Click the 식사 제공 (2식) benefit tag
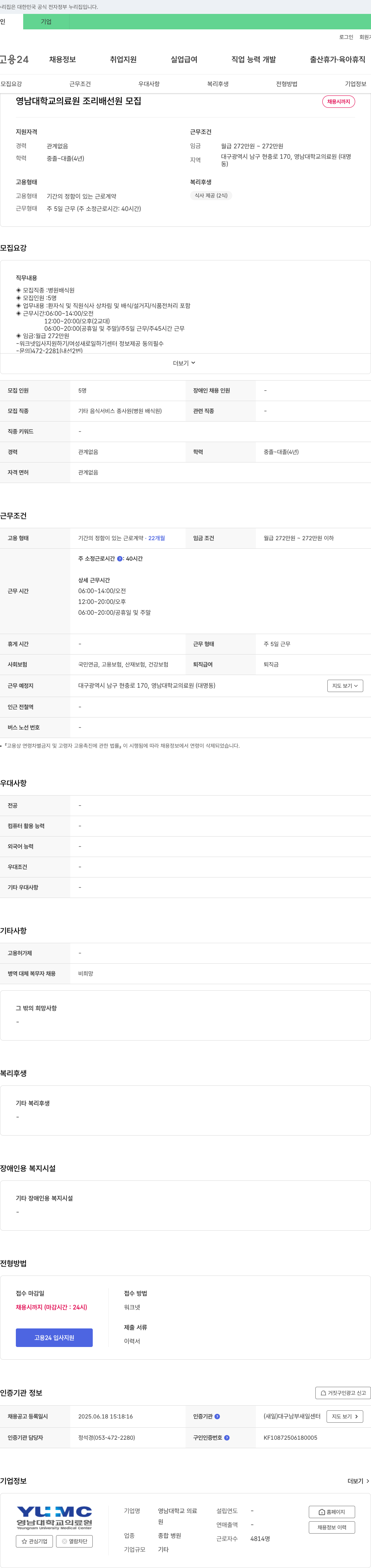371x1568 pixels. tap(211, 196)
